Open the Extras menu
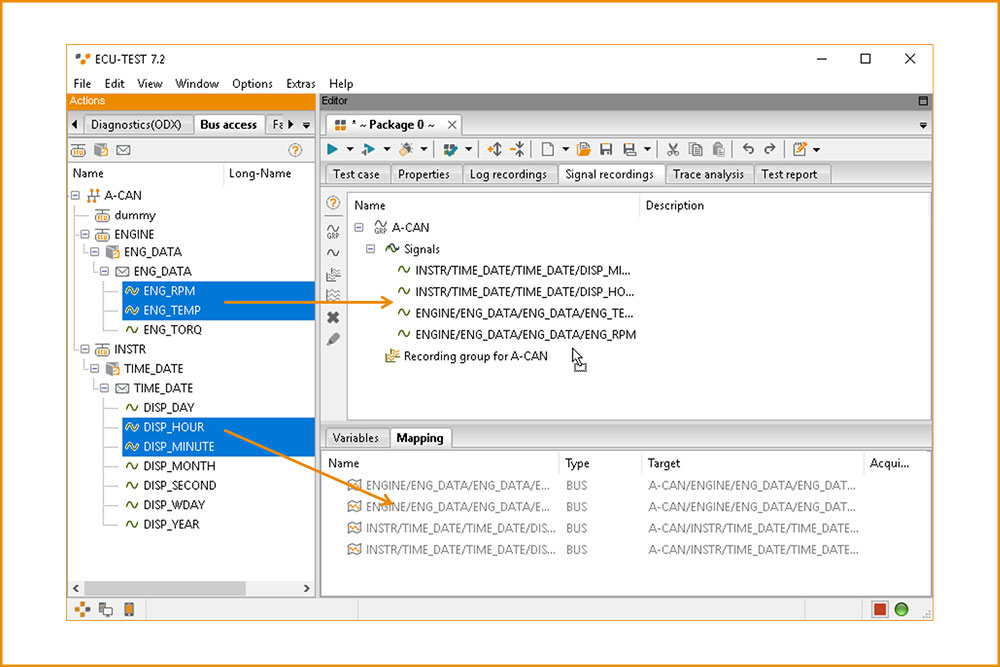The image size is (1000, 667). coord(300,84)
